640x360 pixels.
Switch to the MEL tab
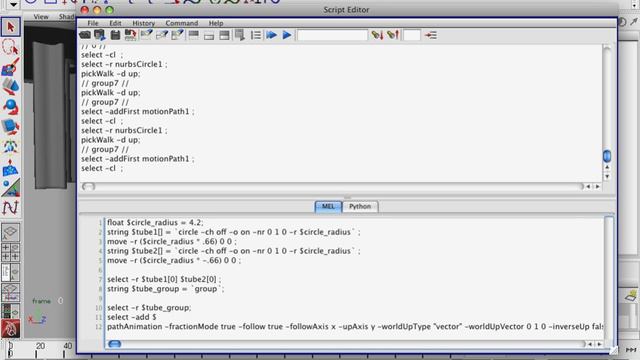[328, 207]
